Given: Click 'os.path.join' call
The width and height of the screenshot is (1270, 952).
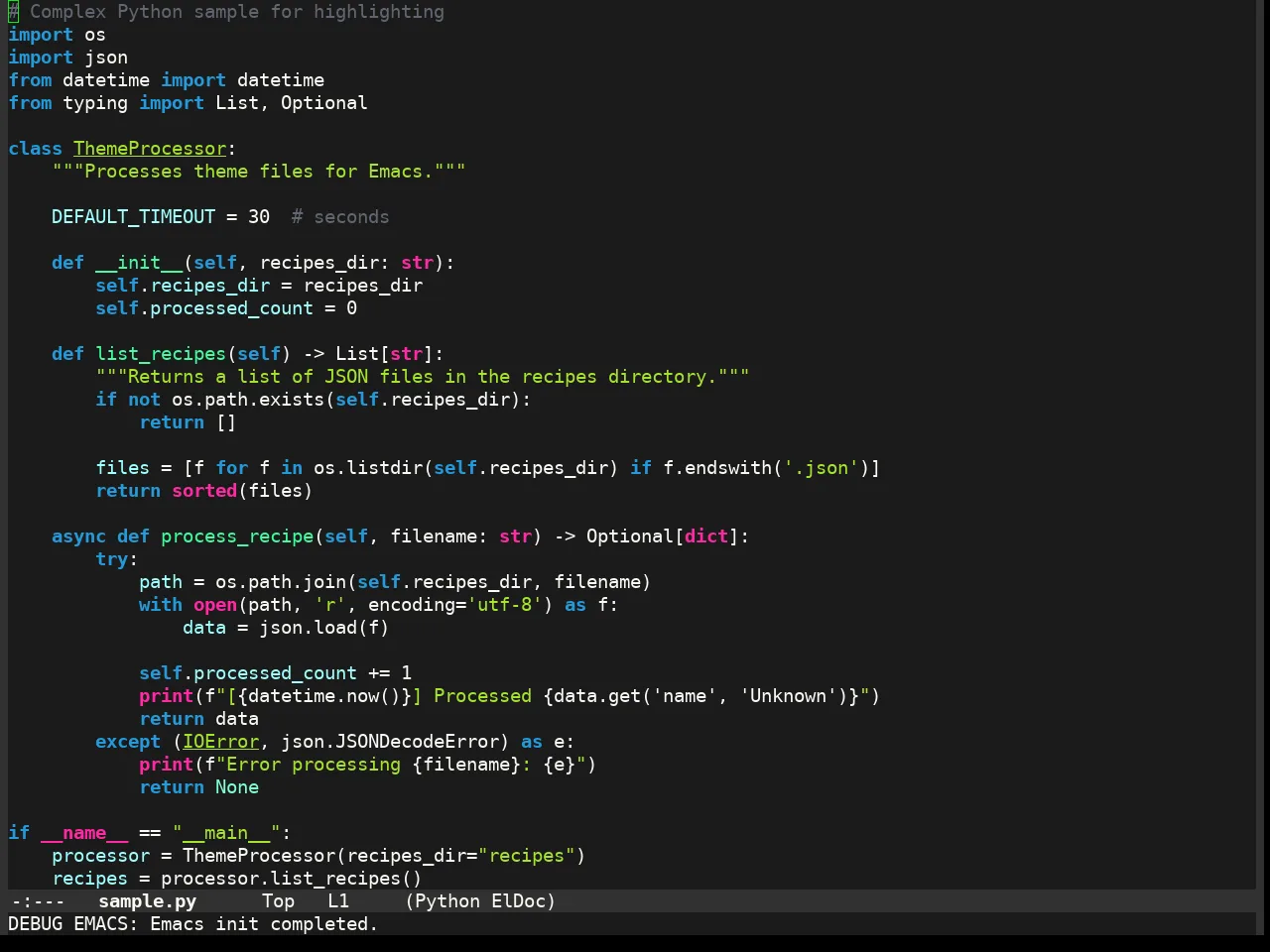Looking at the screenshot, I should [x=281, y=582].
